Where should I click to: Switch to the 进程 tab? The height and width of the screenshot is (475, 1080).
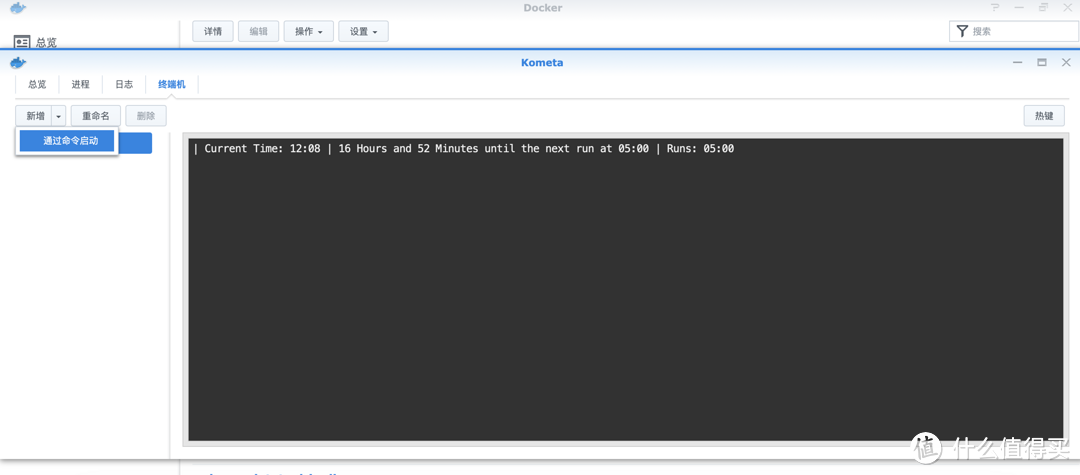pos(81,85)
